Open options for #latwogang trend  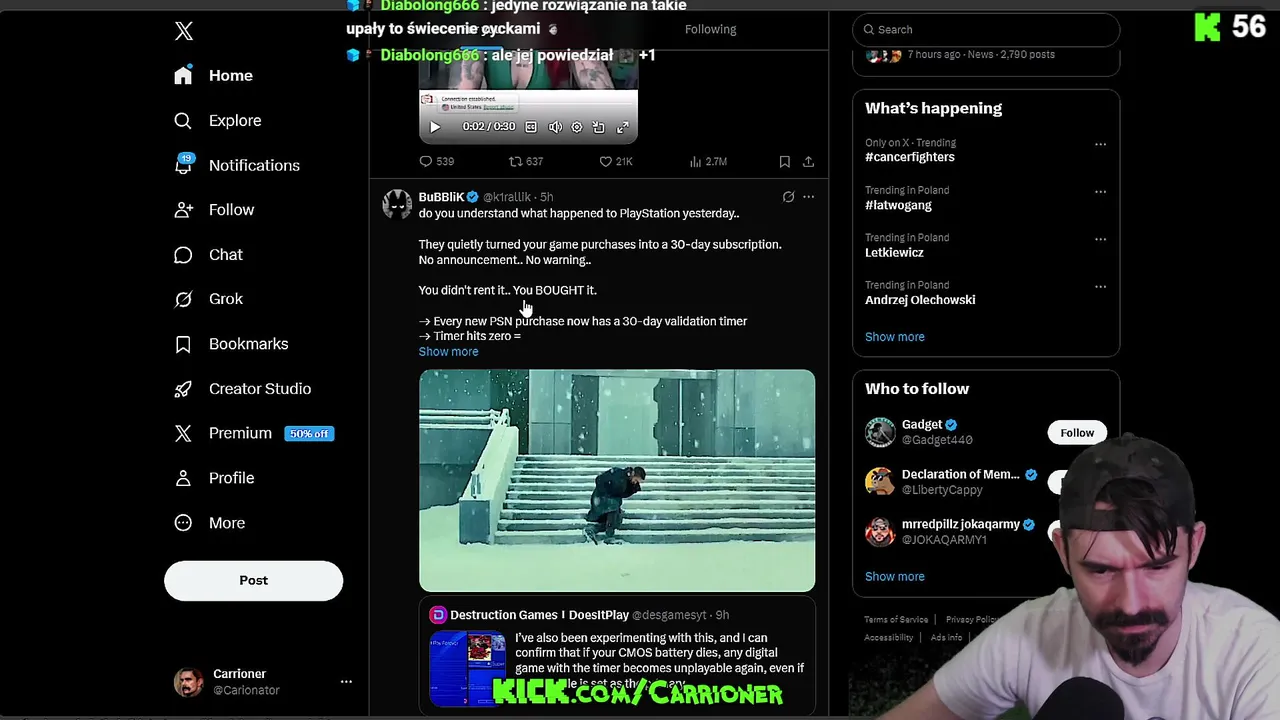[x=1100, y=191]
